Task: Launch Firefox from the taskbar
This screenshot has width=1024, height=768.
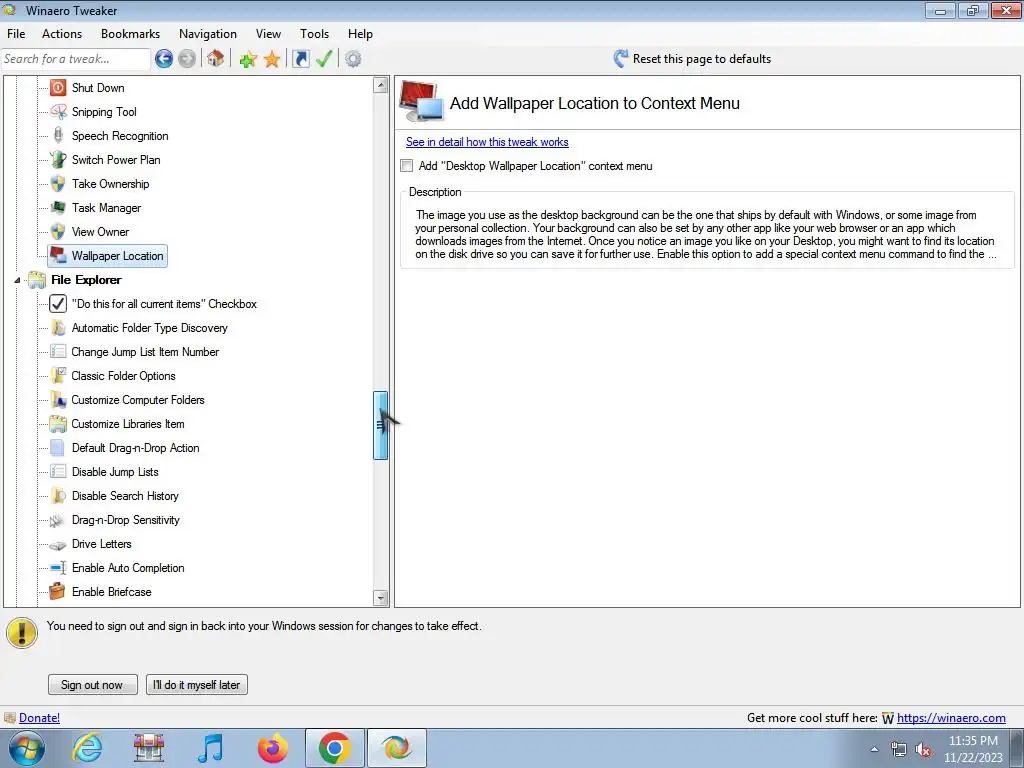Action: [273, 748]
